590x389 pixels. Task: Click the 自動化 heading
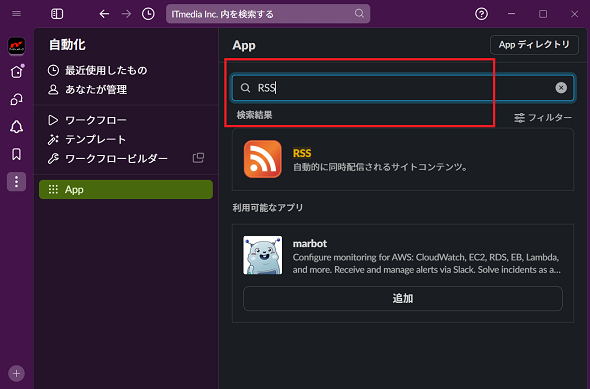pyautogui.click(x=67, y=45)
